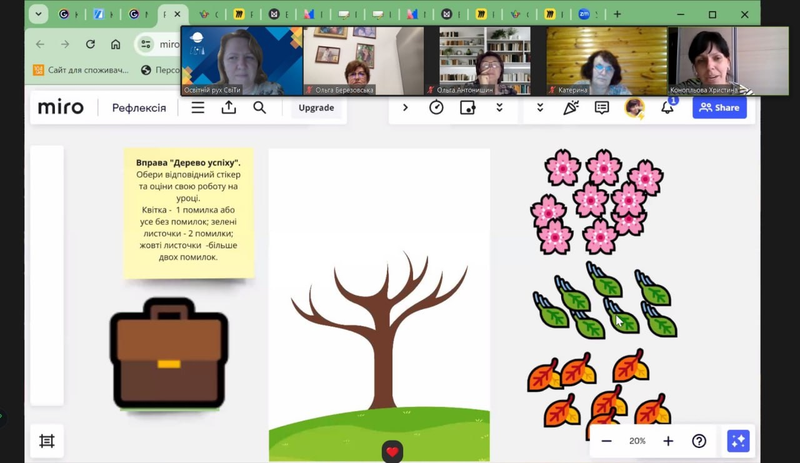Click the red heart reaction below the tree

pos(392,451)
